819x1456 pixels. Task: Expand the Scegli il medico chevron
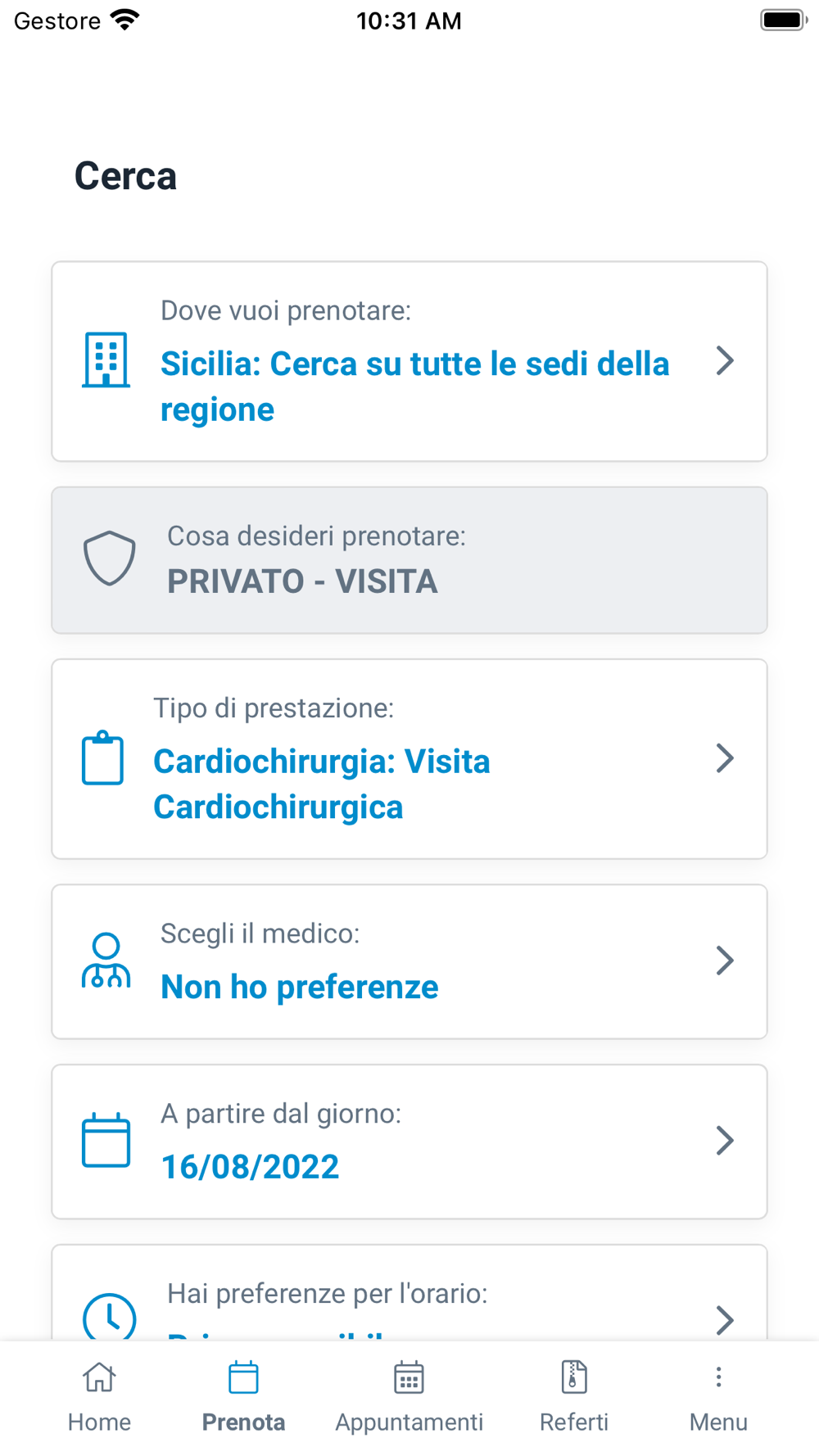tap(725, 961)
